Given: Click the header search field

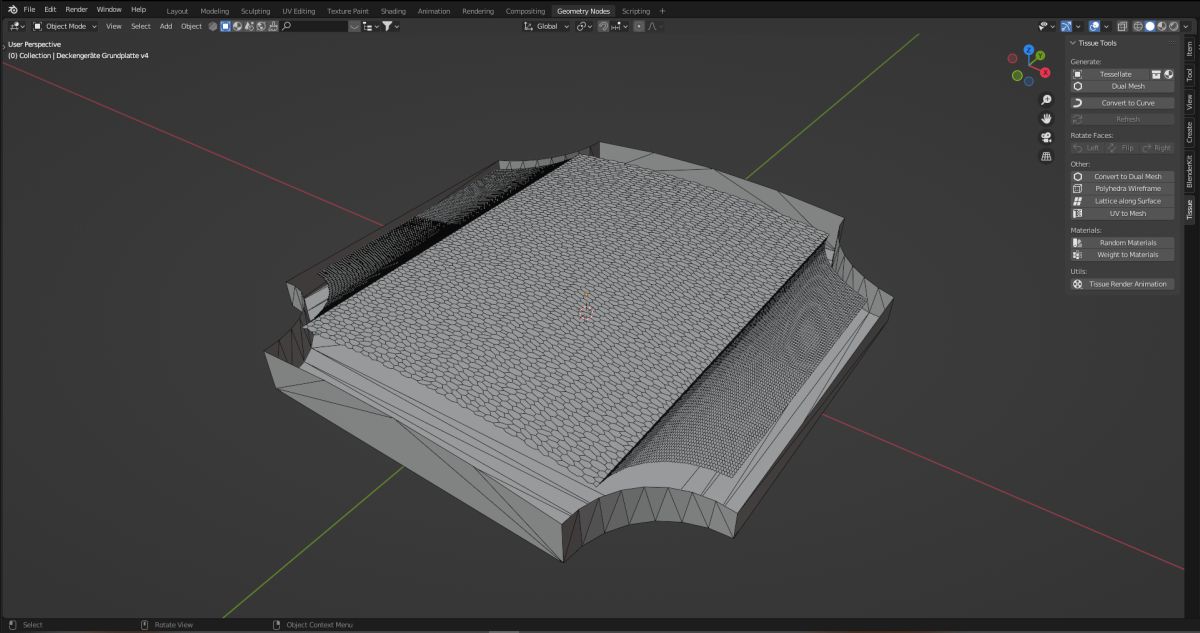Looking at the screenshot, I should (x=313, y=26).
